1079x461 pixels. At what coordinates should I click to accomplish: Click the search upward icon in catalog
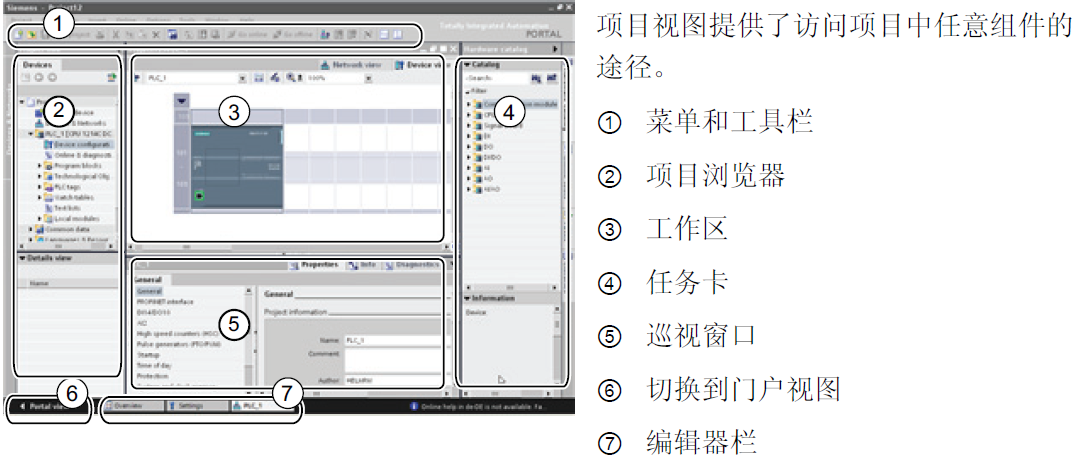coord(551,78)
